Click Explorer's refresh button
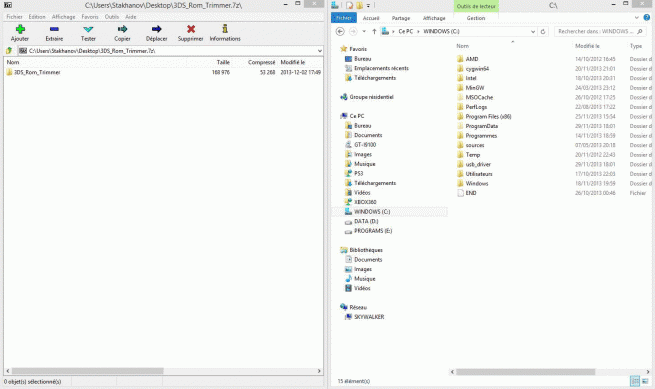This screenshot has width=655, height=389. (x=543, y=31)
